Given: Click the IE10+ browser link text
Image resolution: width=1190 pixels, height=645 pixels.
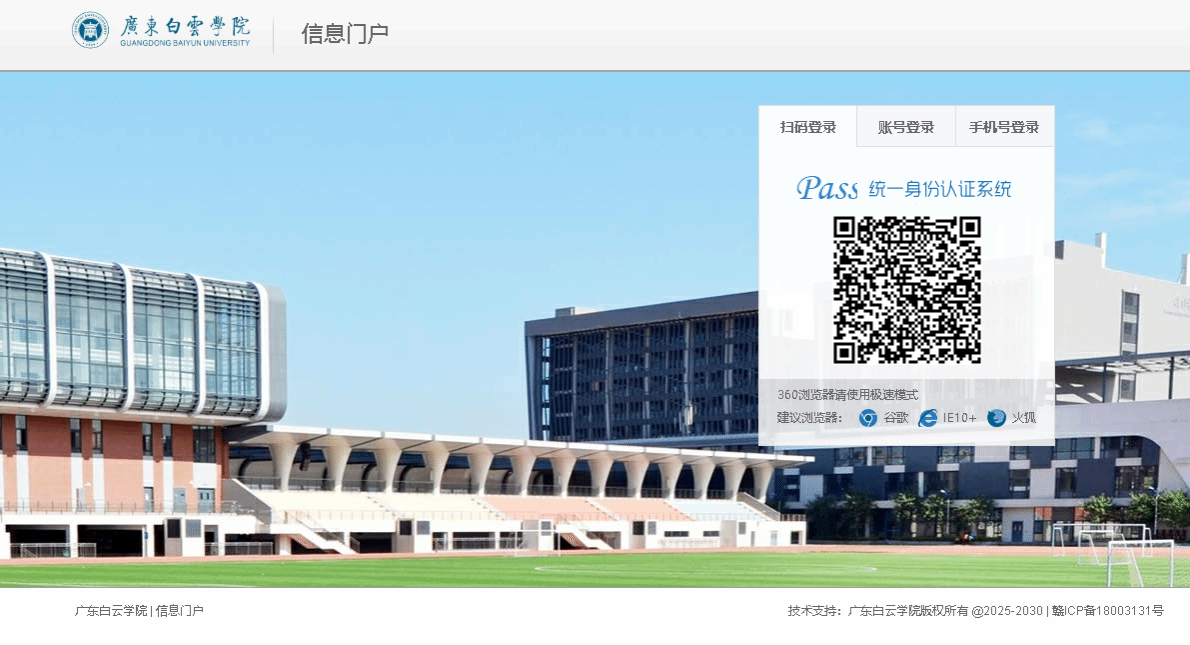Looking at the screenshot, I should click(959, 418).
